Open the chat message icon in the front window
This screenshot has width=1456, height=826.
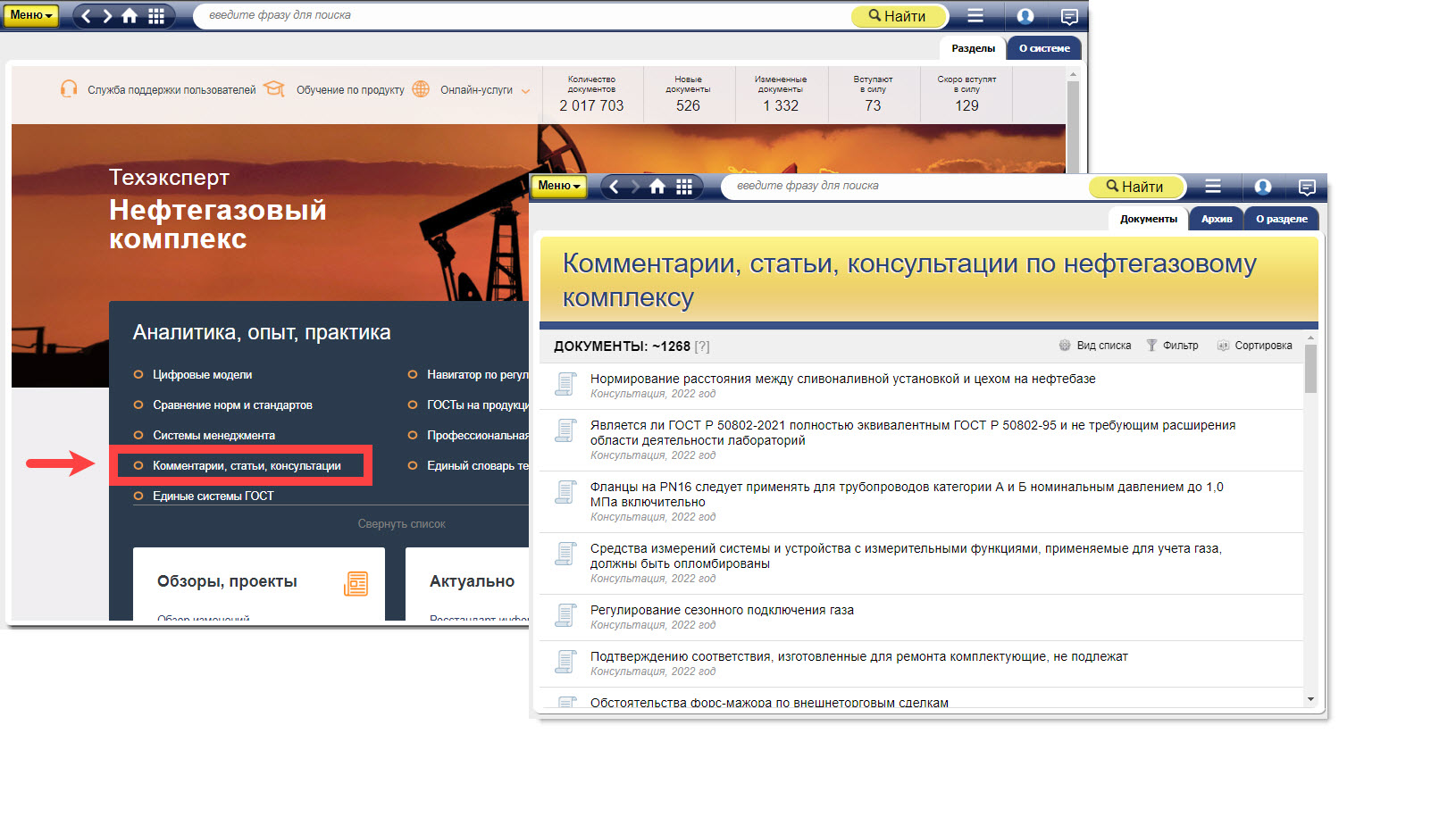[x=1307, y=188]
